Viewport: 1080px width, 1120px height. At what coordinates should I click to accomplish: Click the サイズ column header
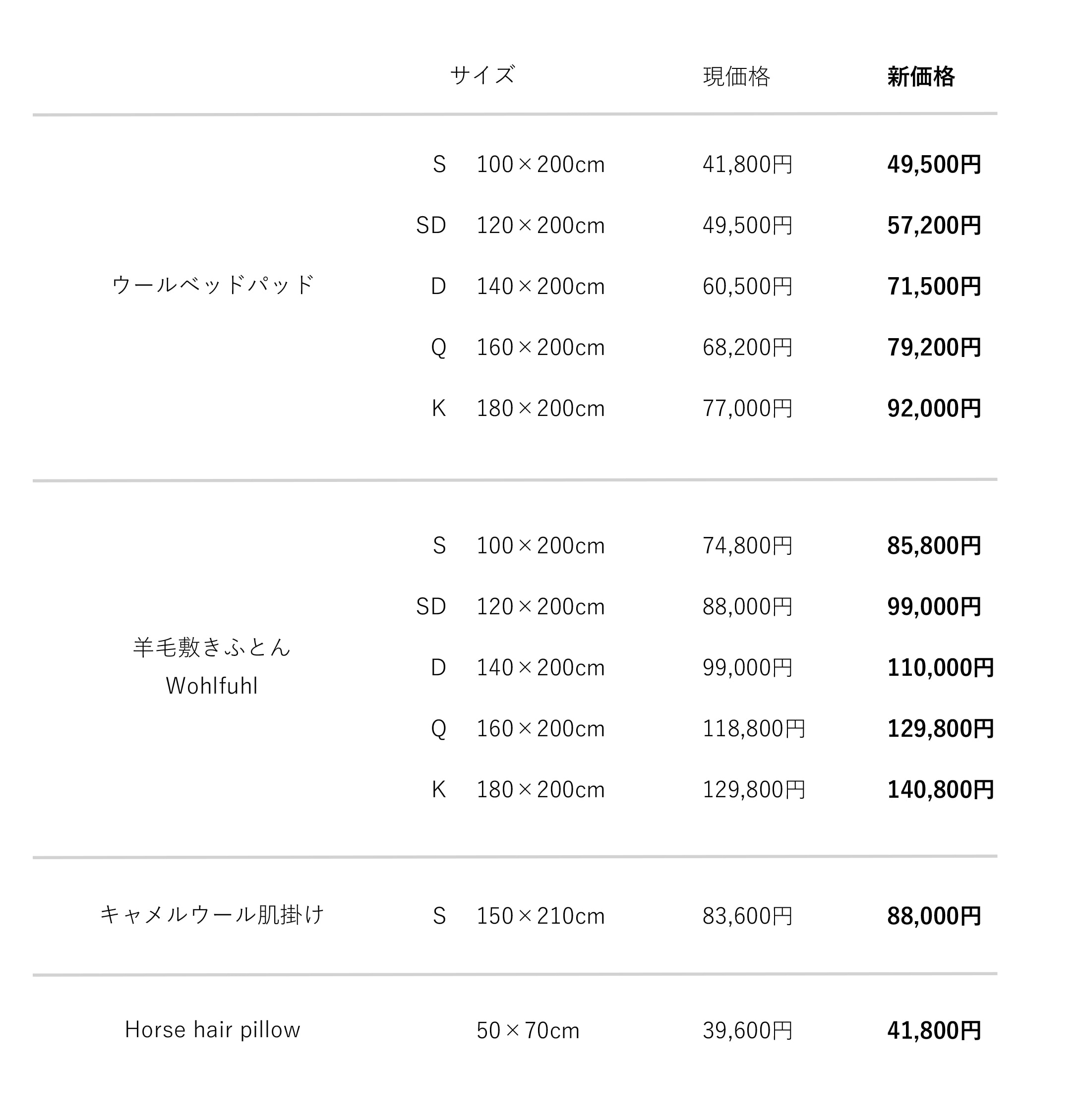click(482, 75)
